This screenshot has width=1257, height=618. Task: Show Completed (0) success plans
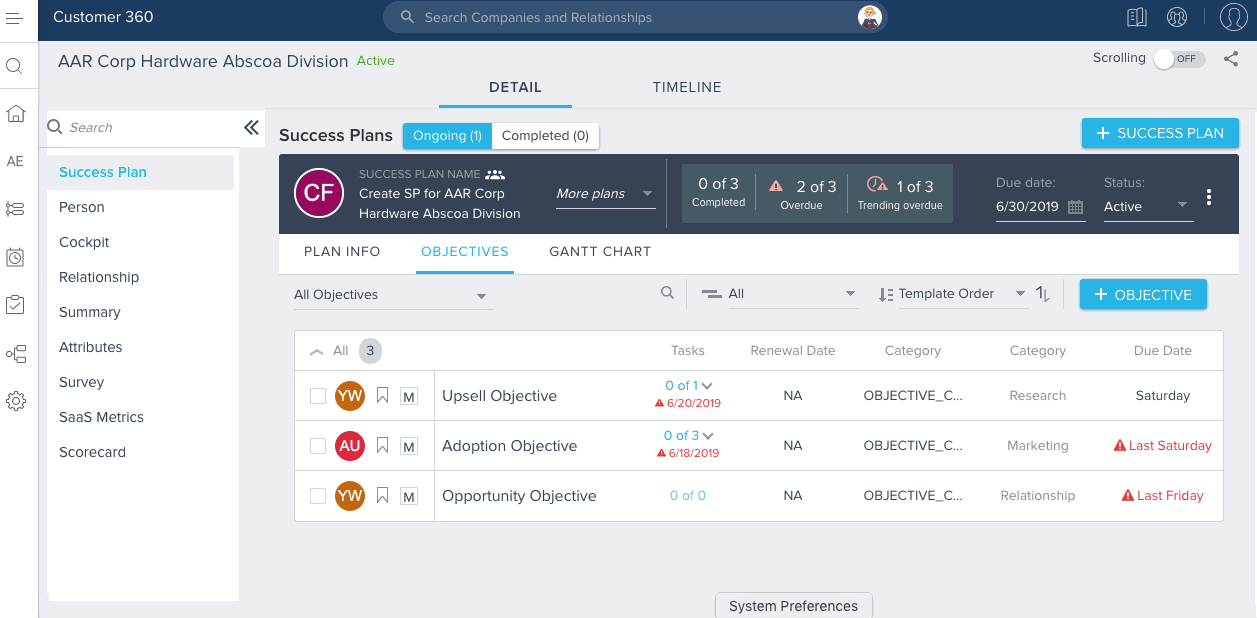(x=545, y=136)
